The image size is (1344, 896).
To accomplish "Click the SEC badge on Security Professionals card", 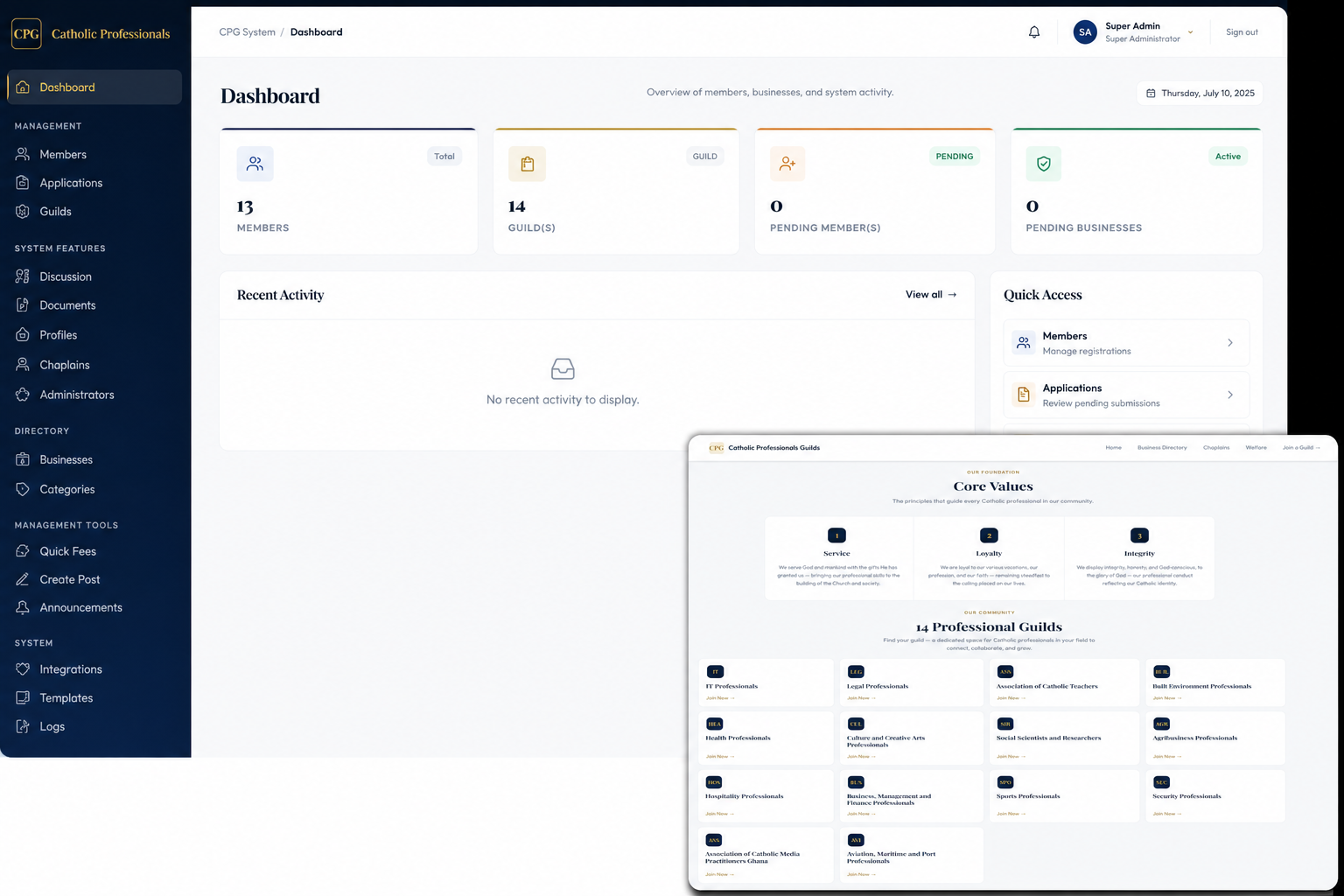I will (x=1161, y=782).
